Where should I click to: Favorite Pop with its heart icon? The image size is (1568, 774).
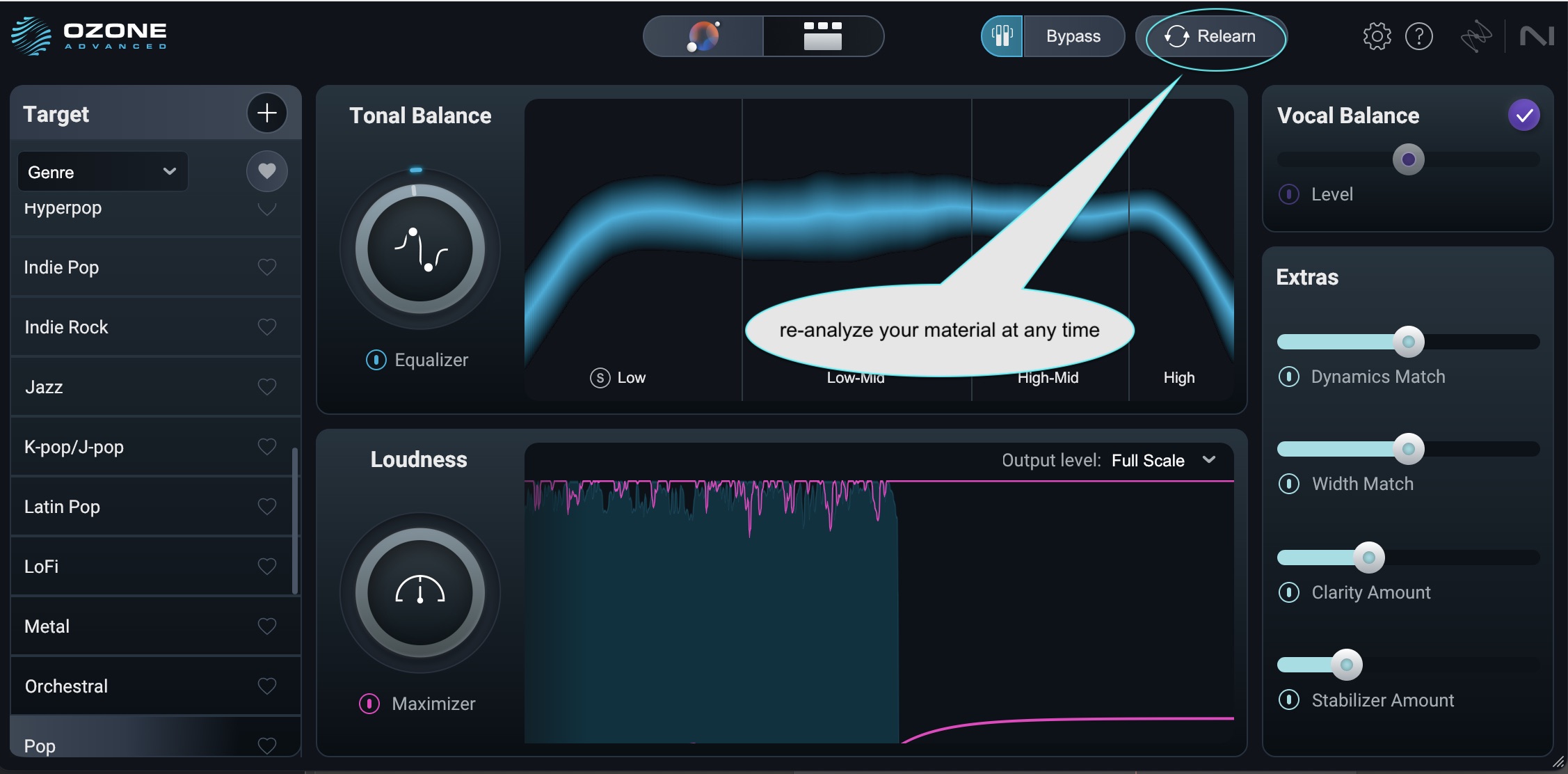(x=267, y=745)
